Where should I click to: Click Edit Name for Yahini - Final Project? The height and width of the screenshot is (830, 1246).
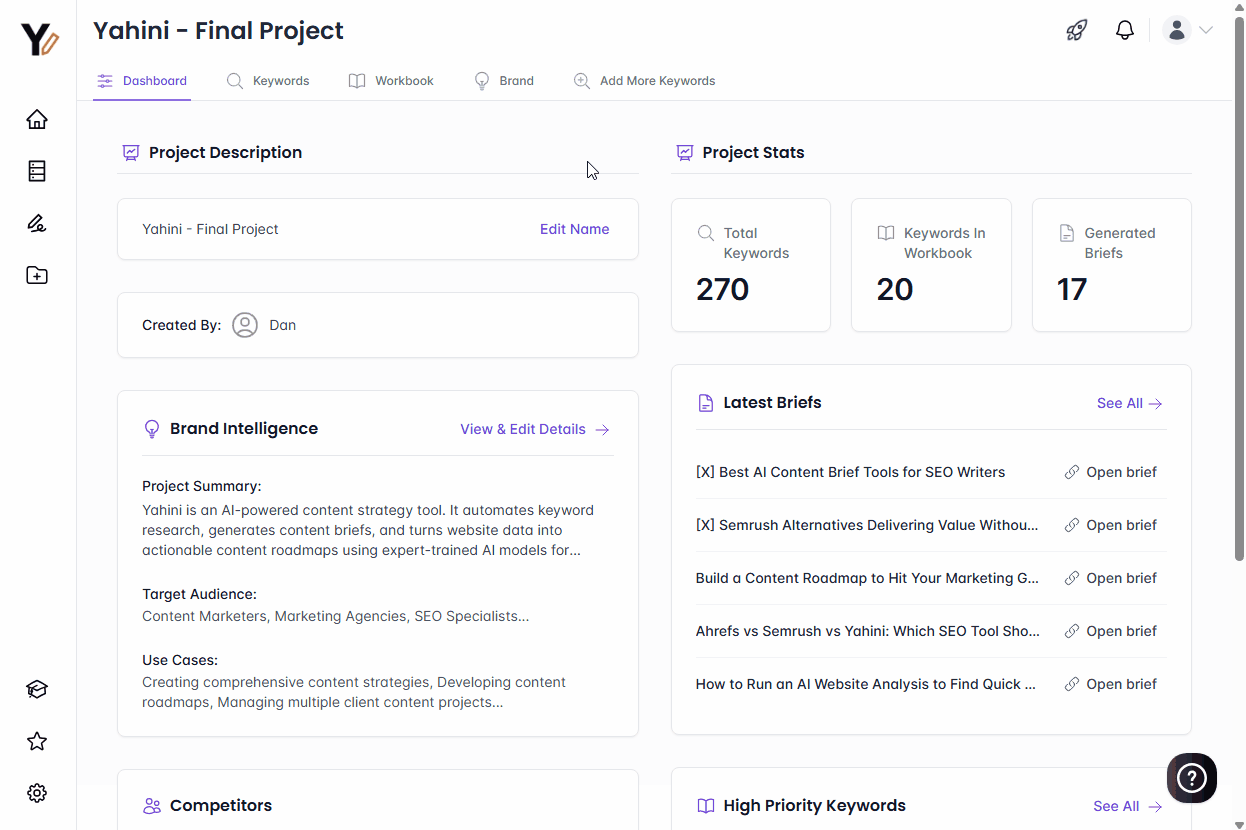point(574,229)
